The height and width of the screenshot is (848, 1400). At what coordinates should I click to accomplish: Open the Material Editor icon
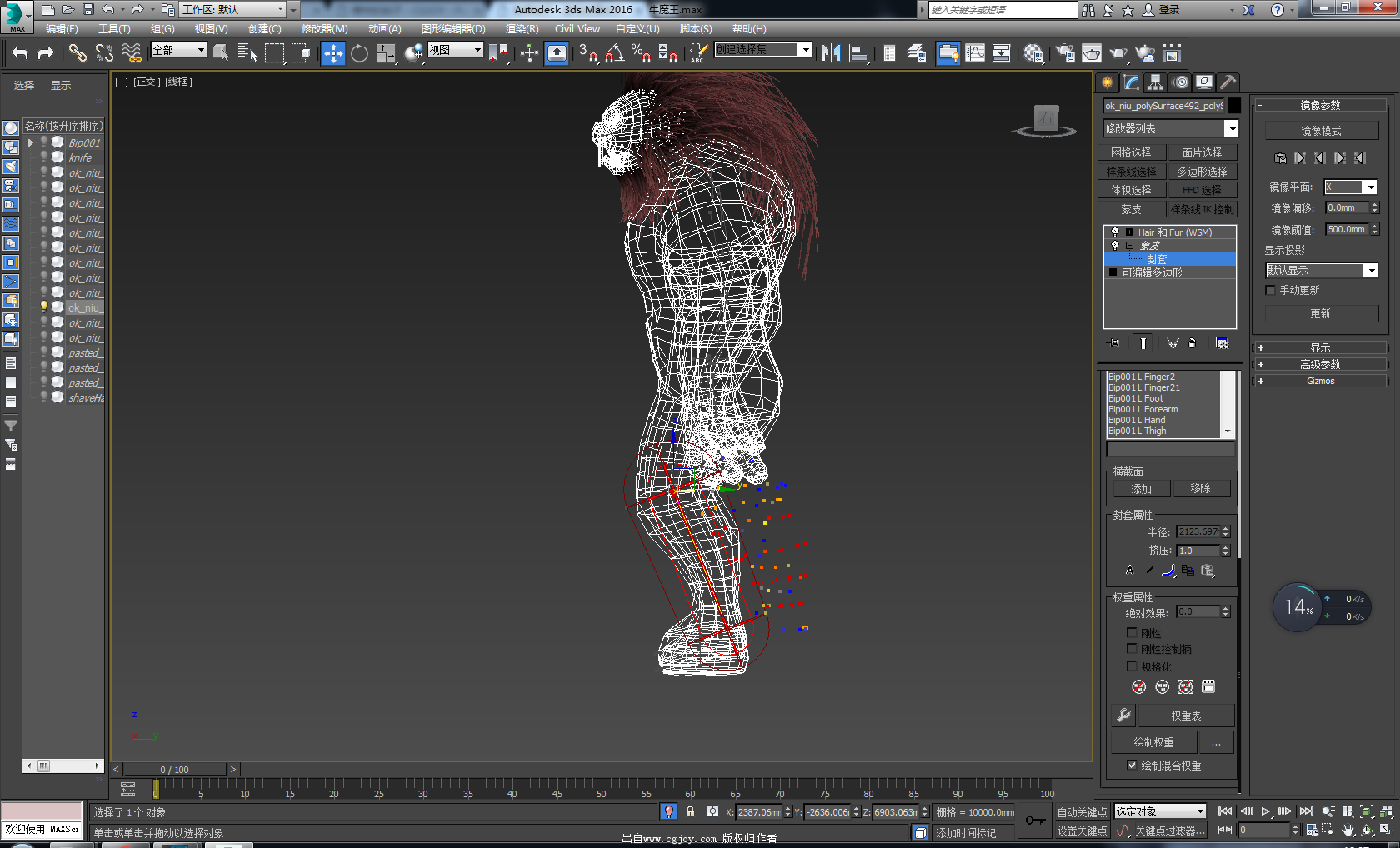(x=1033, y=53)
